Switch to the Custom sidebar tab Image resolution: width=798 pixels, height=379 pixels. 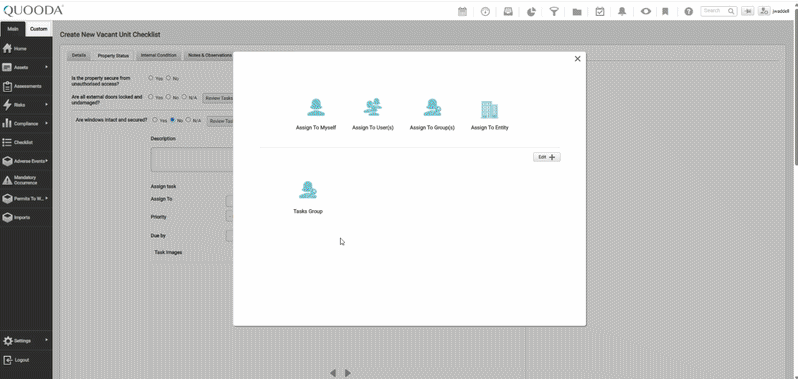click(39, 29)
